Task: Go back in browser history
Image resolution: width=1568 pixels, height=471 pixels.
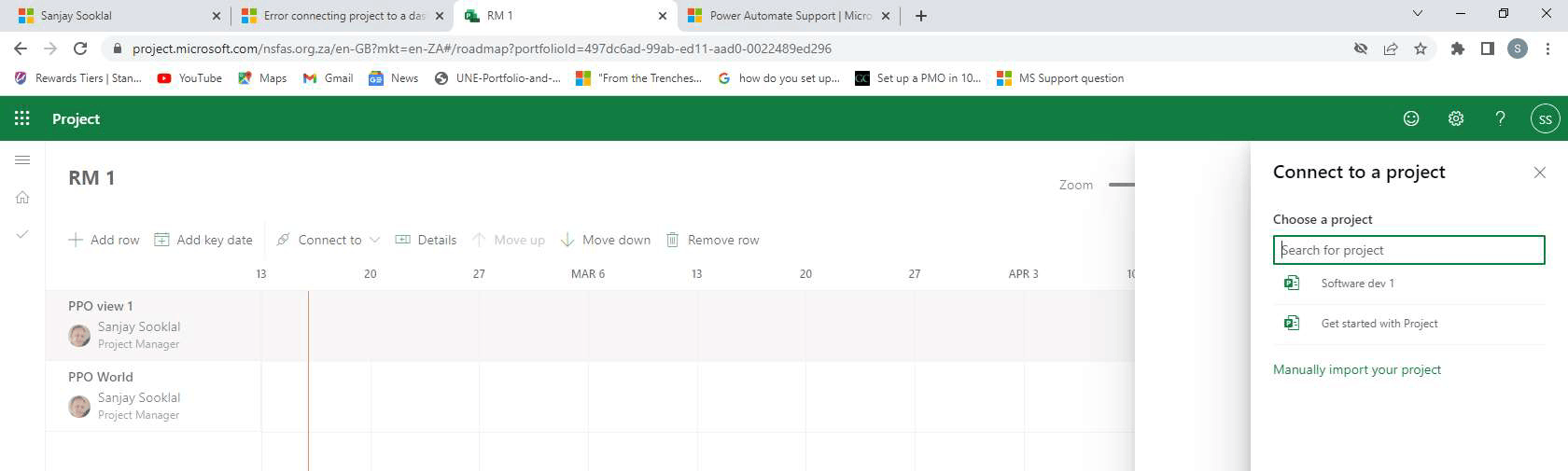Action: click(21, 48)
